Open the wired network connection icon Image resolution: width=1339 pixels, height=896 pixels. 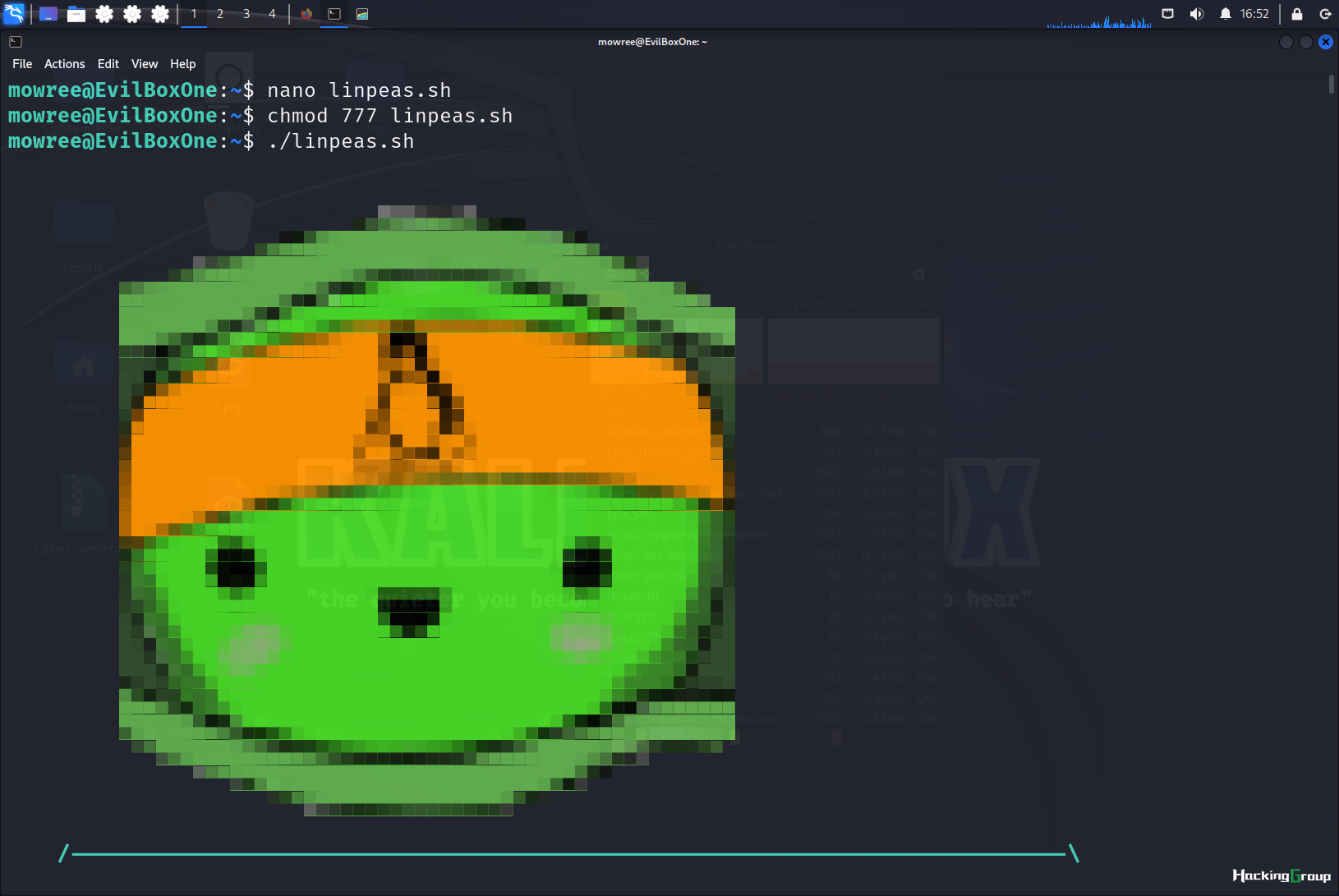[1167, 14]
